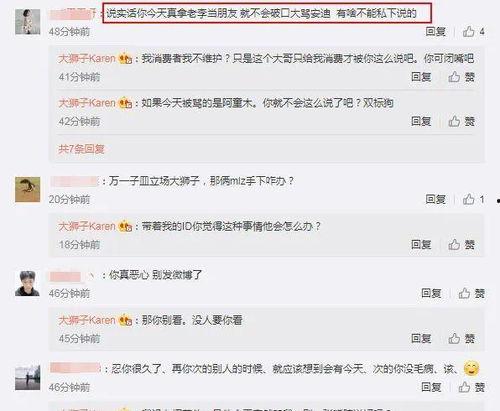This screenshot has width=500, height=411.
Task: Open the lizard avatar commenter's profile
Action: (28, 190)
